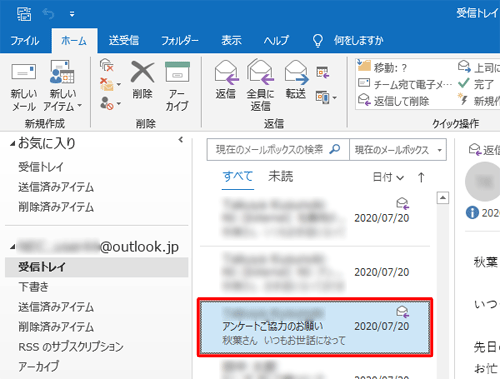Switch to the ヘルプ tab
The image size is (500, 379).
pyautogui.click(x=276, y=41)
